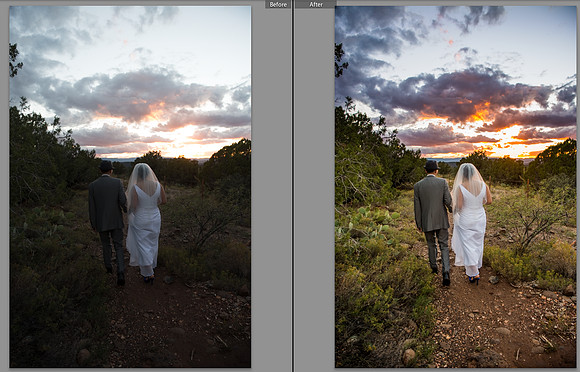
Task: Click the groom's hat in the After photo
Action: pyautogui.click(x=431, y=165)
